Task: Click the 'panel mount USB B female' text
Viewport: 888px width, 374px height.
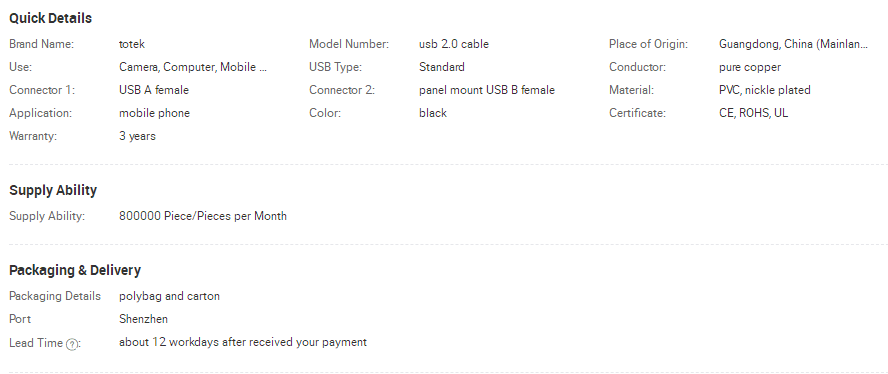Action: tap(487, 90)
